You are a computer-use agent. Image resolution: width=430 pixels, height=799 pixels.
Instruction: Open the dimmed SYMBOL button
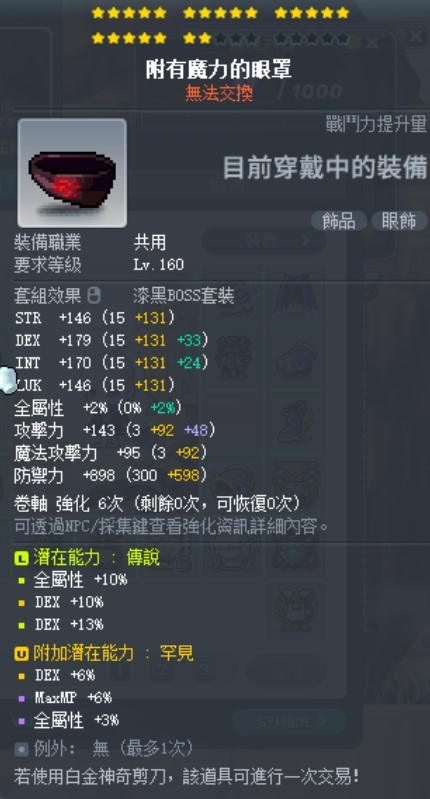tap(288, 722)
